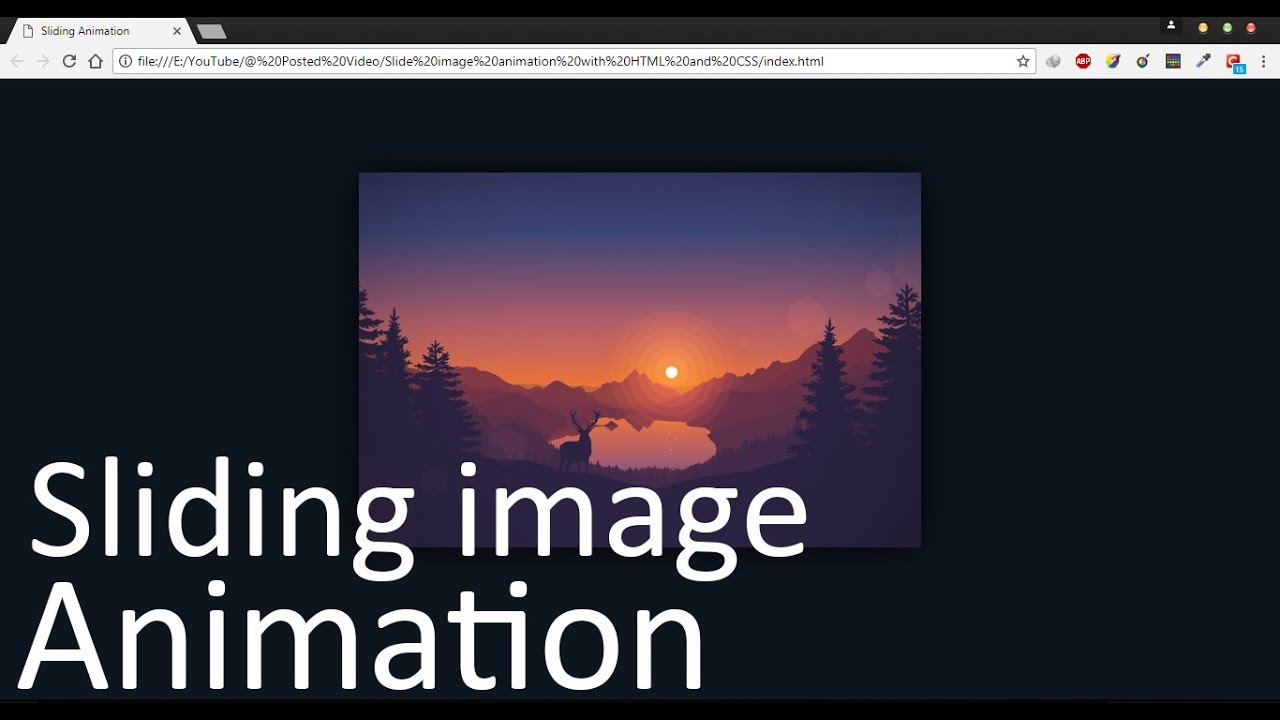Image resolution: width=1280 pixels, height=720 pixels.
Task: Click the Chrome profile person icon
Action: coord(1171,26)
